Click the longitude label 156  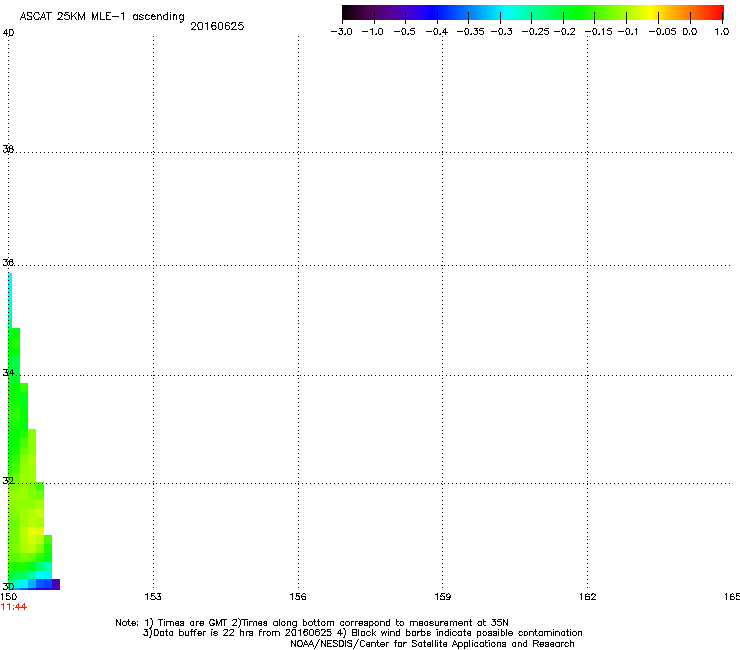click(x=298, y=597)
